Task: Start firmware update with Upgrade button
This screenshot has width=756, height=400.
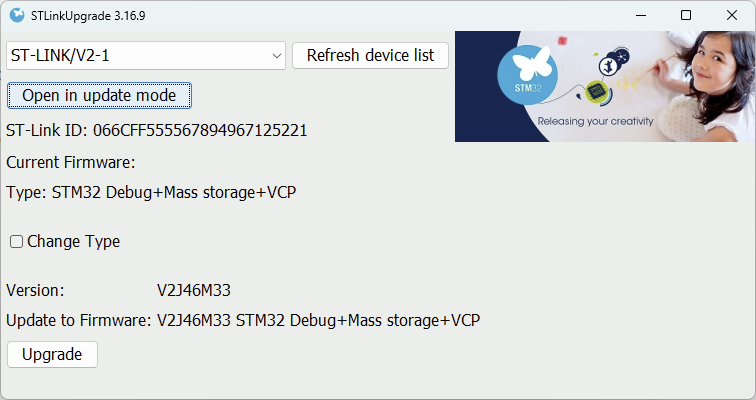Action: pyautogui.click(x=52, y=354)
